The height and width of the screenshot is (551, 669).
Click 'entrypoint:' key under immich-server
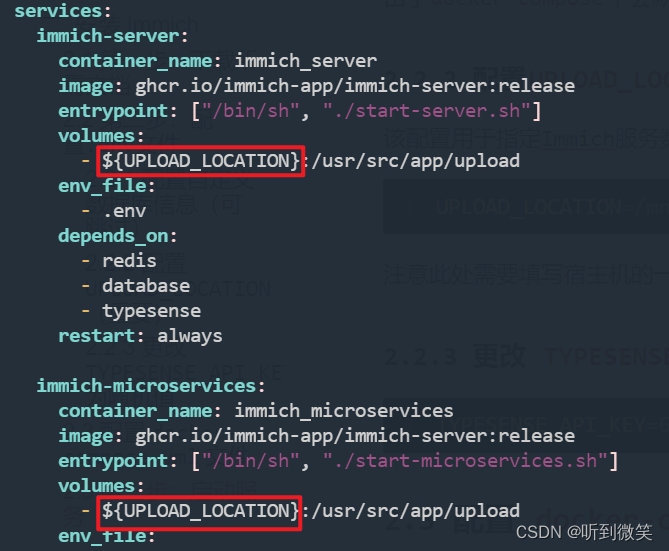coord(117,111)
